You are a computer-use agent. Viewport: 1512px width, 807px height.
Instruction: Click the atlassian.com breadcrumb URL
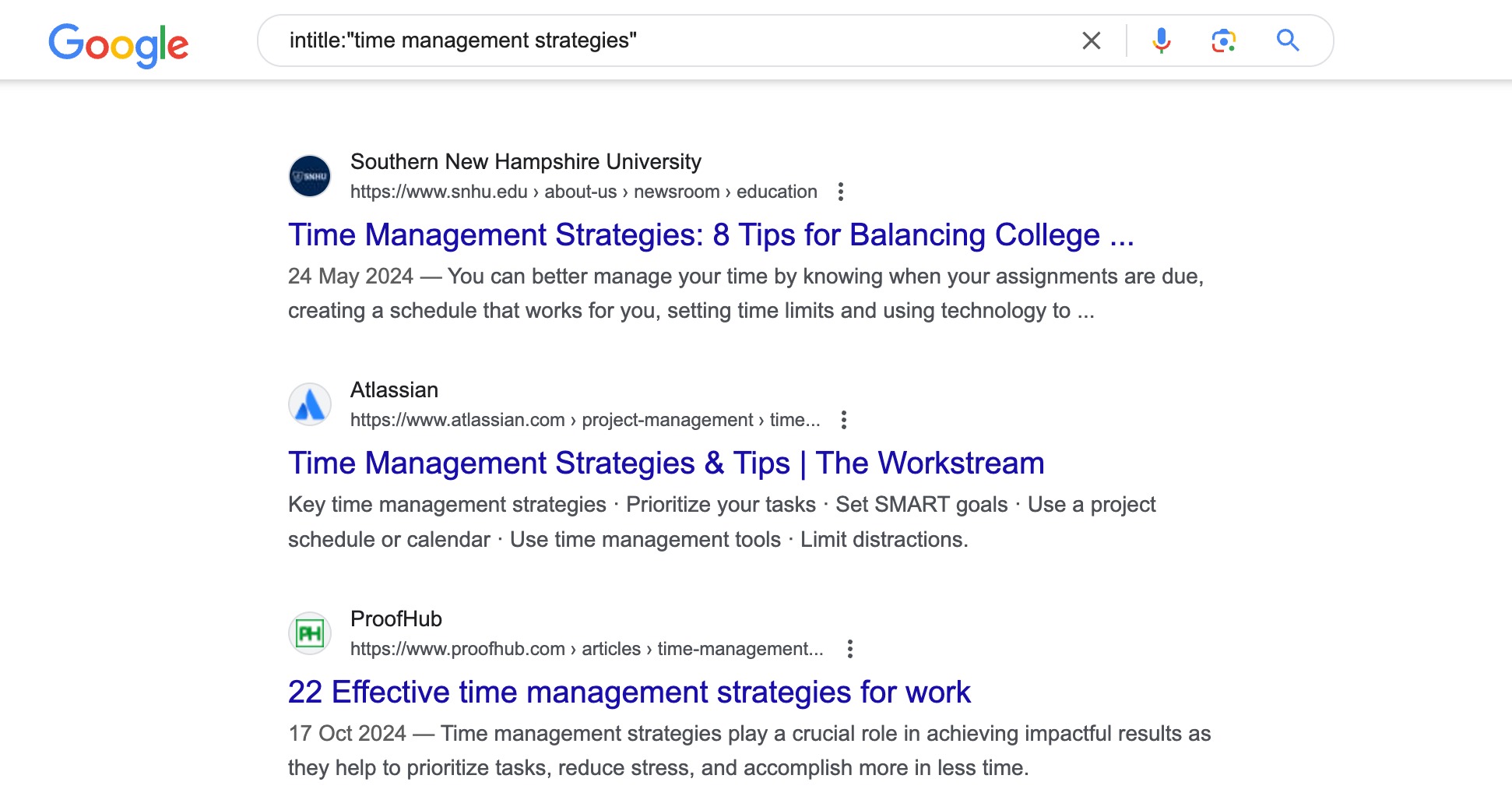[585, 420]
